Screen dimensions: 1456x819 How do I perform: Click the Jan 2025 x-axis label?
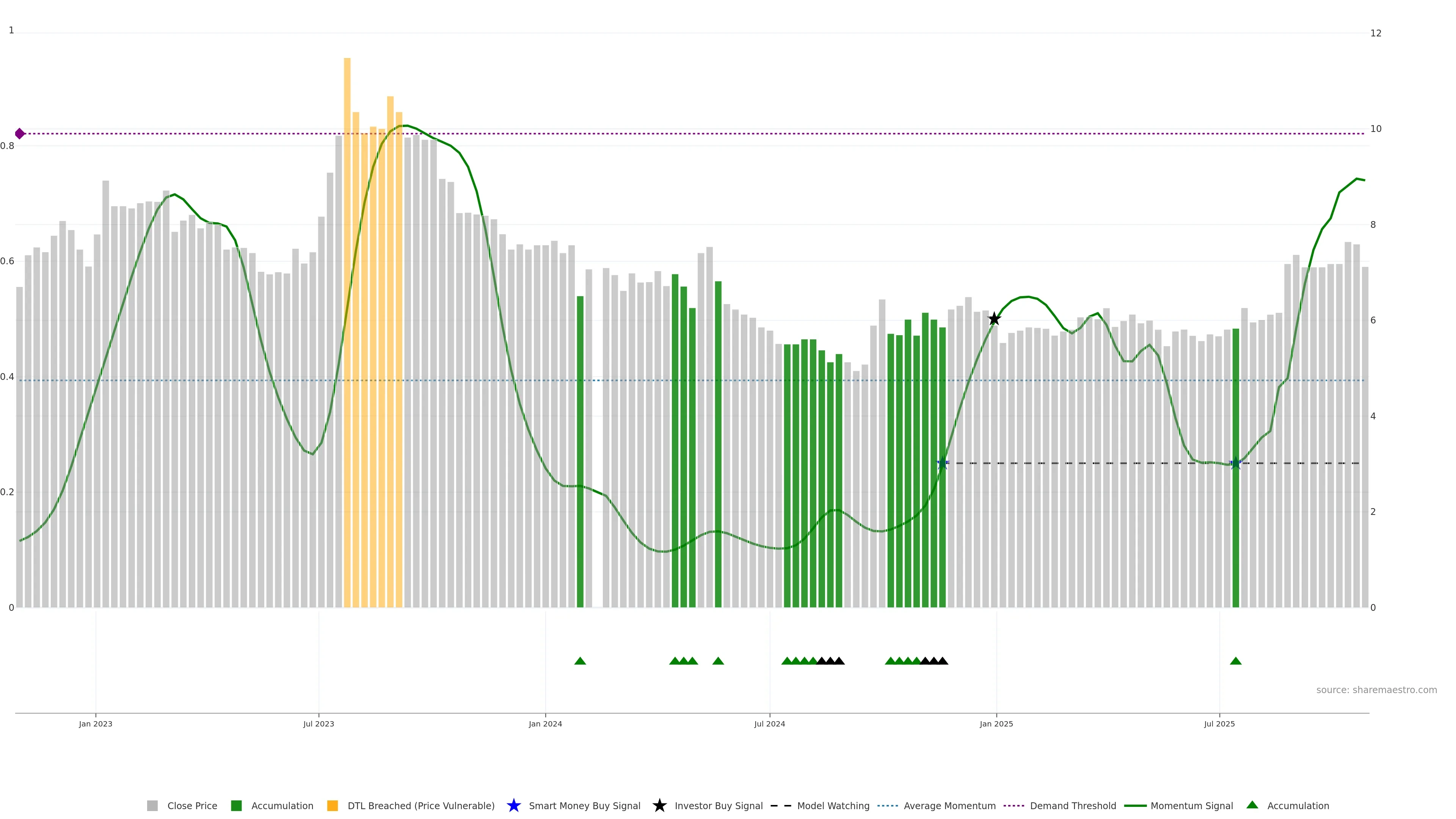coord(996,723)
